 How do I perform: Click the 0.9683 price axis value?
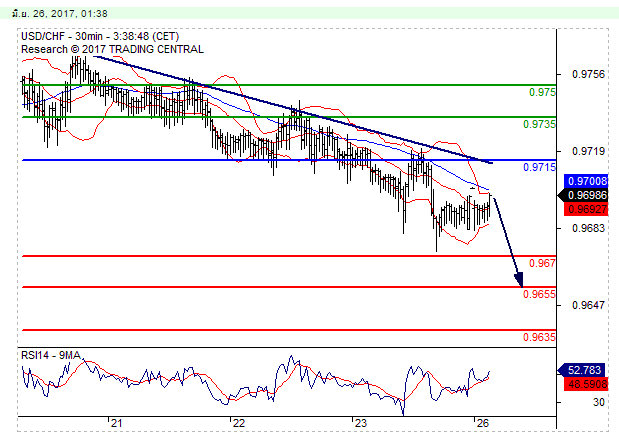tap(588, 228)
